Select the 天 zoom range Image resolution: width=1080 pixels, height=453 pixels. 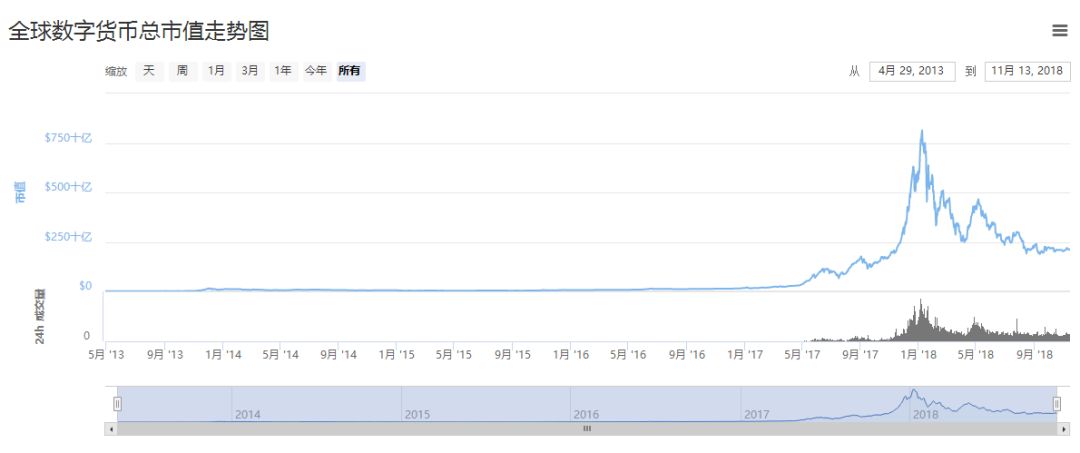click(x=149, y=71)
